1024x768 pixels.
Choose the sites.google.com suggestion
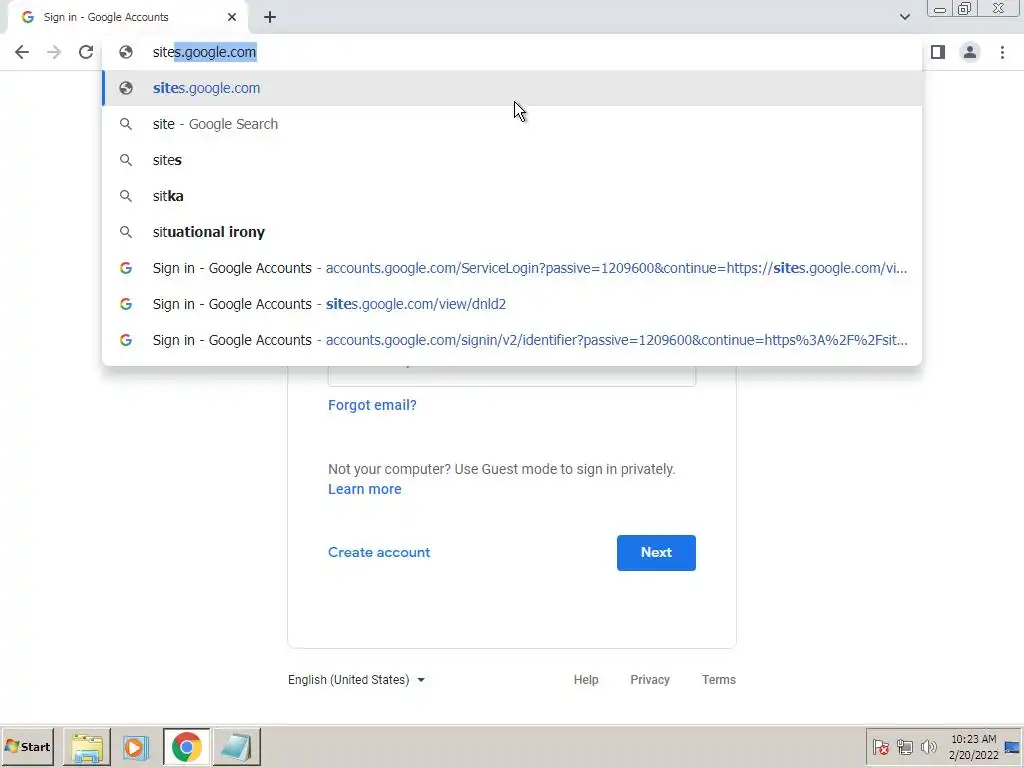click(512, 88)
